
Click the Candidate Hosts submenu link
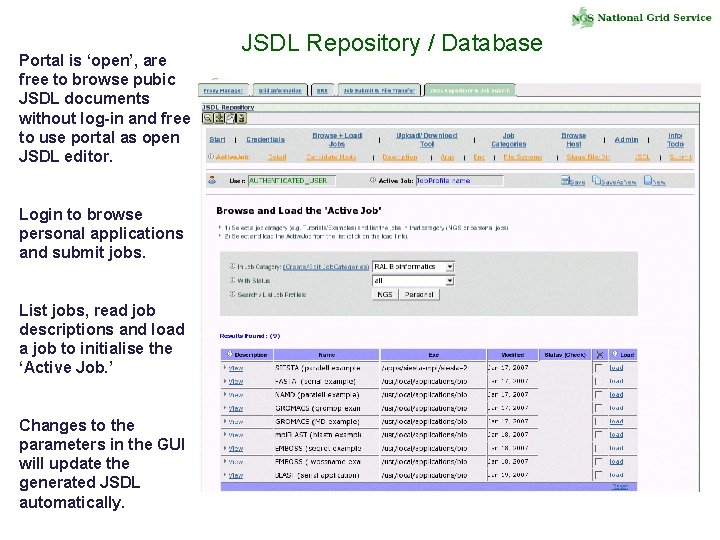click(x=331, y=157)
